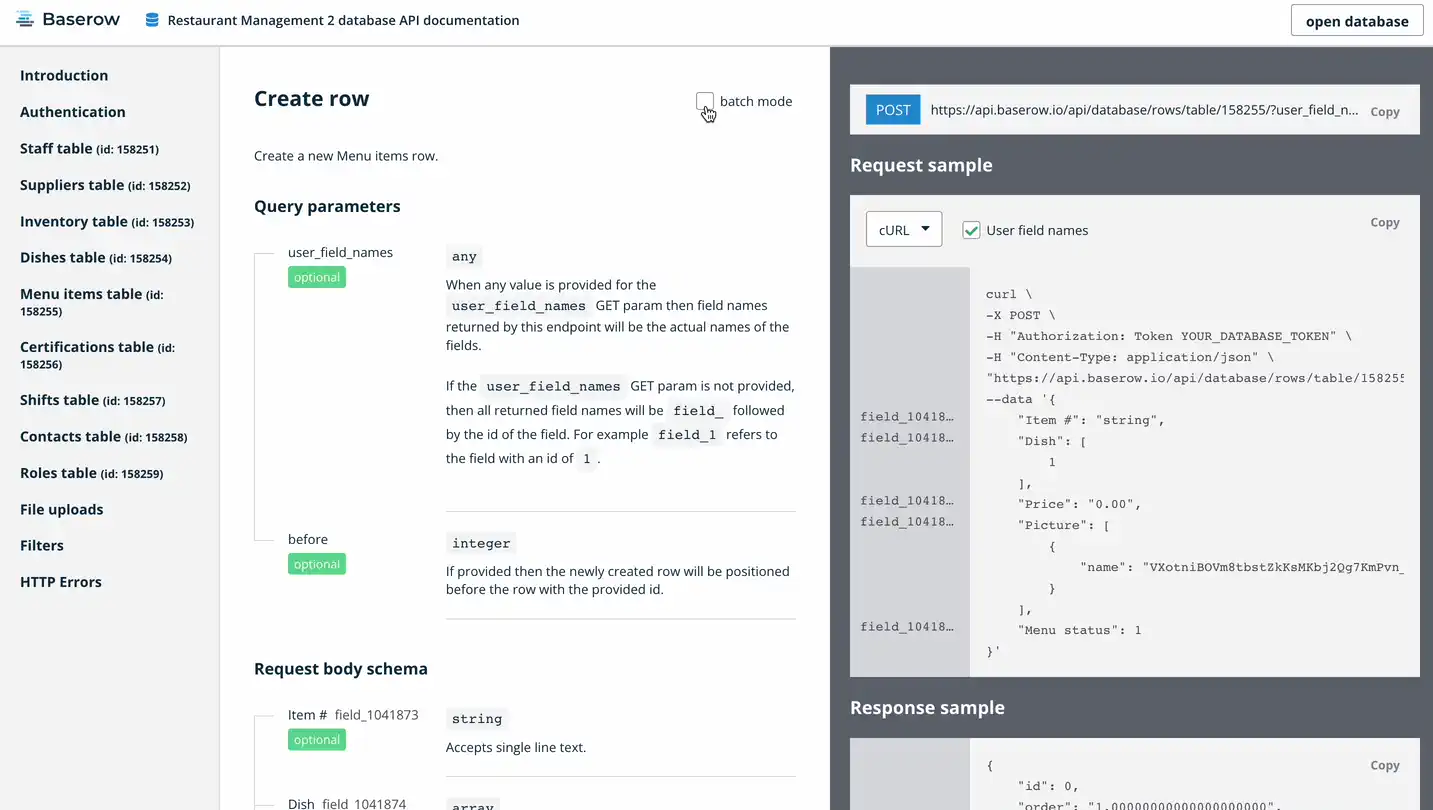This screenshot has width=1433, height=810.
Task: Open the cURL language dropdown
Action: point(903,229)
